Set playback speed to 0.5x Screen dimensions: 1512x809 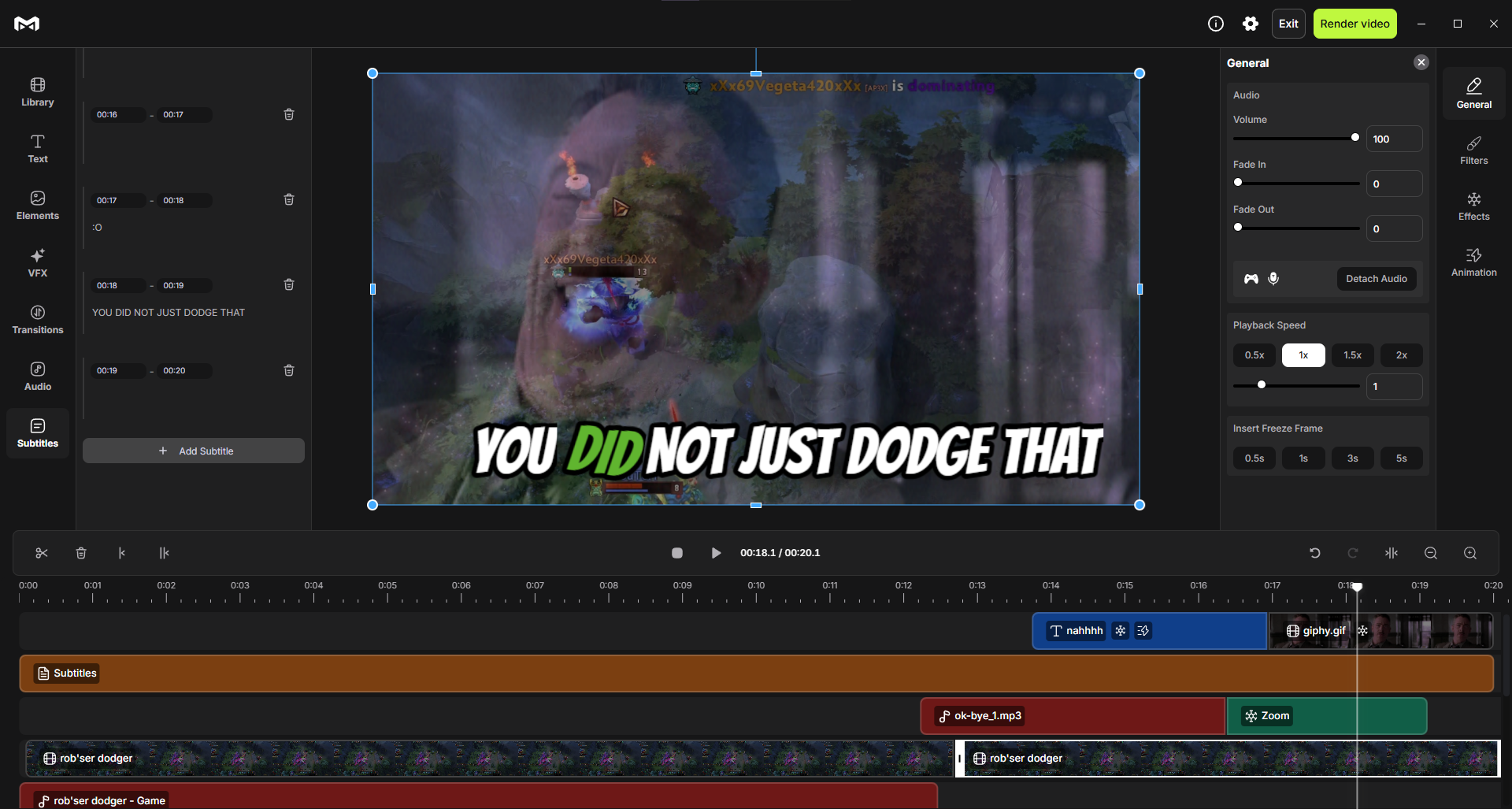[x=1254, y=355]
